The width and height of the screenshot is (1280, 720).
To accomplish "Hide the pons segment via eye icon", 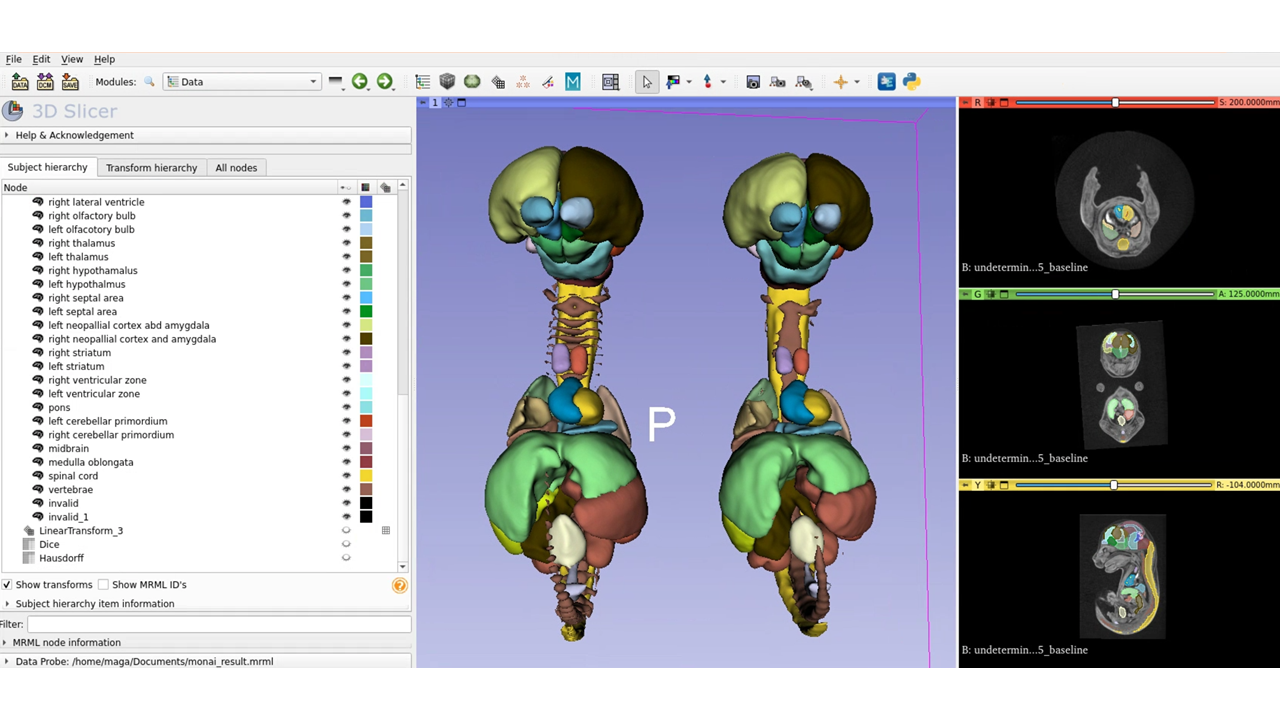I will click(x=347, y=407).
